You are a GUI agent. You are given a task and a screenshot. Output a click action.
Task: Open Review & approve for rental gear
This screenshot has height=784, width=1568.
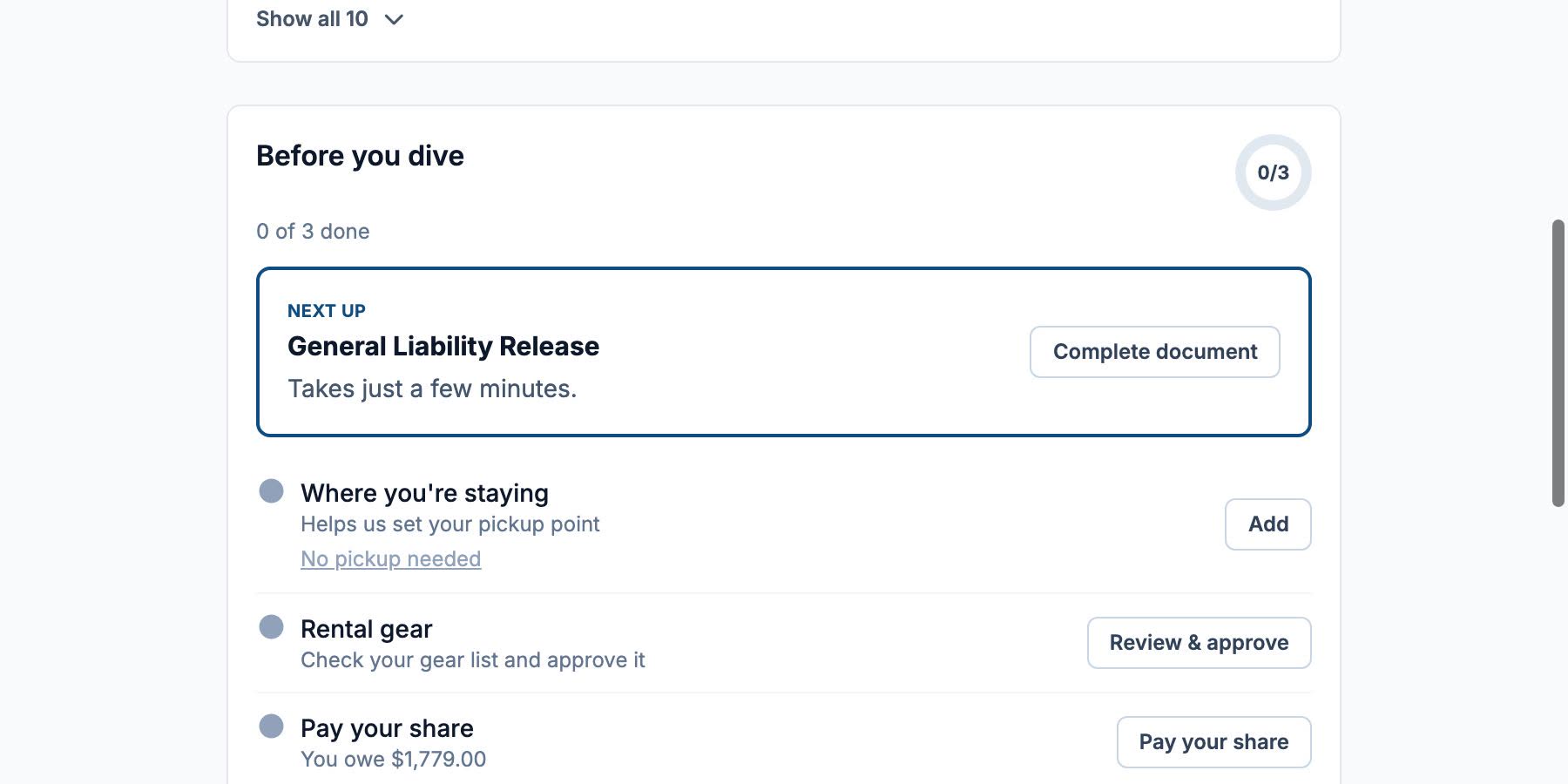coord(1200,643)
